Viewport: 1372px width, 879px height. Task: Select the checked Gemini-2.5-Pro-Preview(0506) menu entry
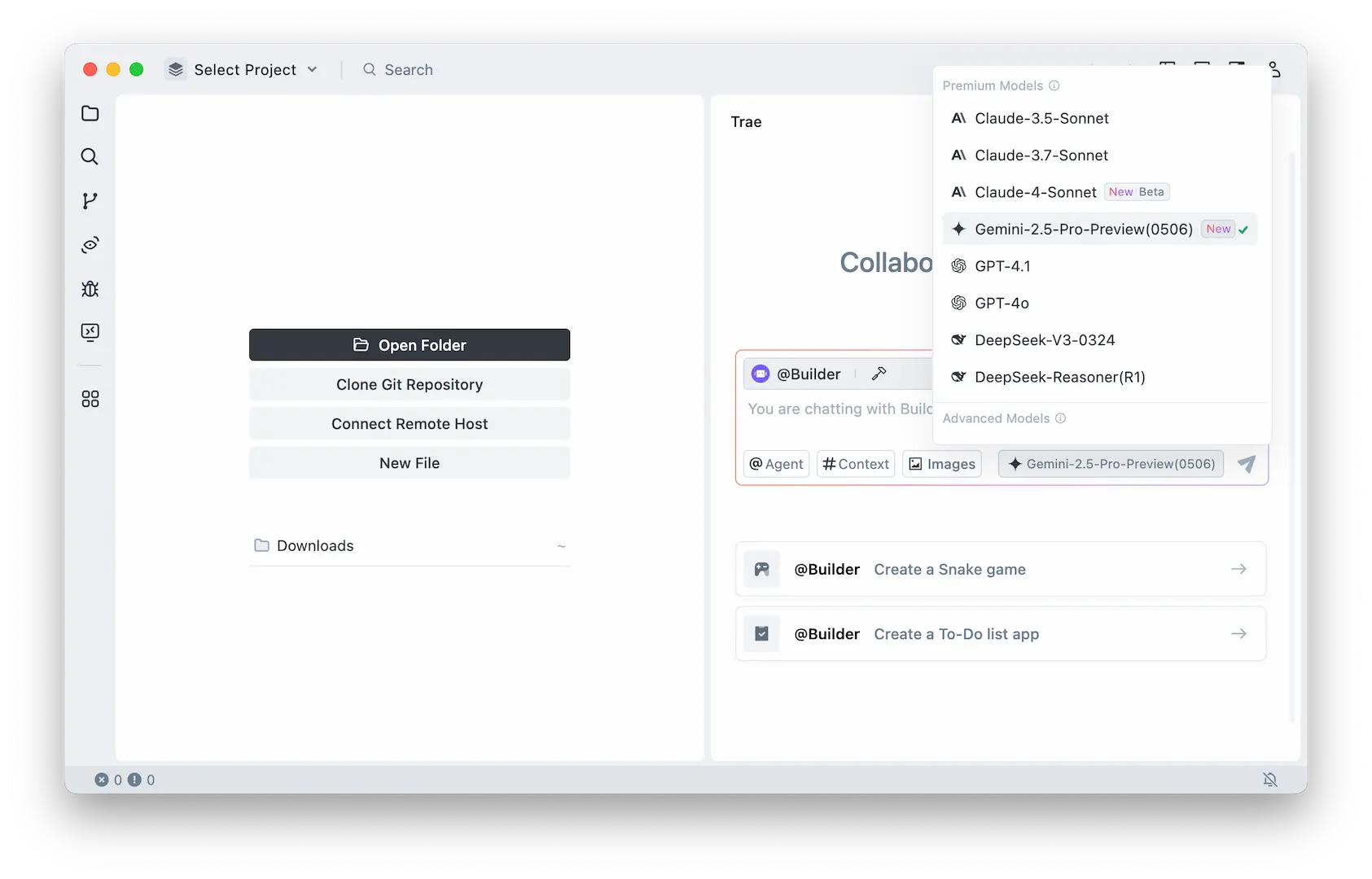point(1100,229)
